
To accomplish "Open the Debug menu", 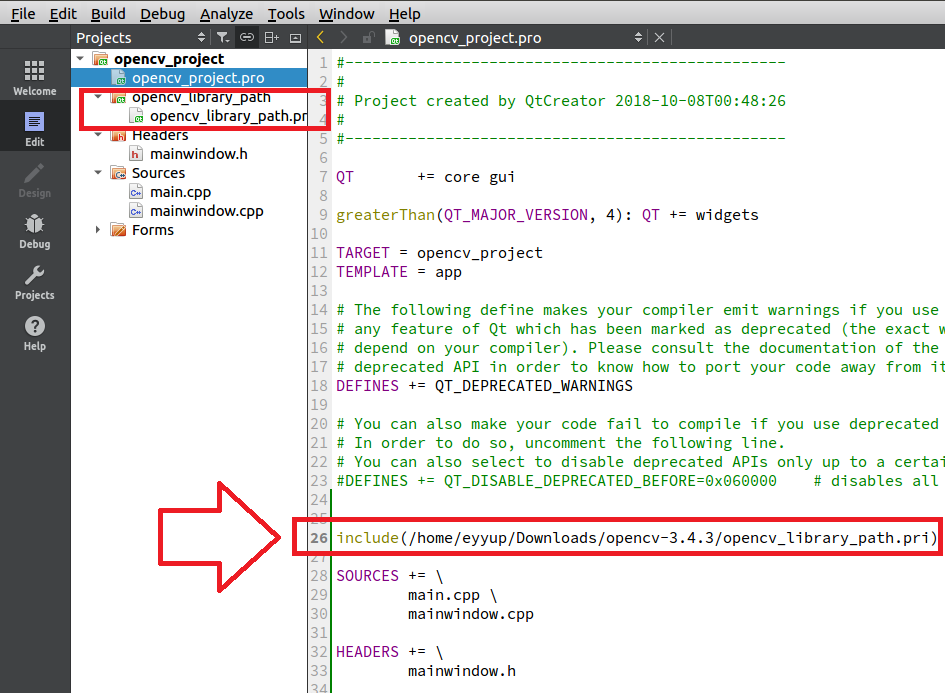I will click(162, 13).
